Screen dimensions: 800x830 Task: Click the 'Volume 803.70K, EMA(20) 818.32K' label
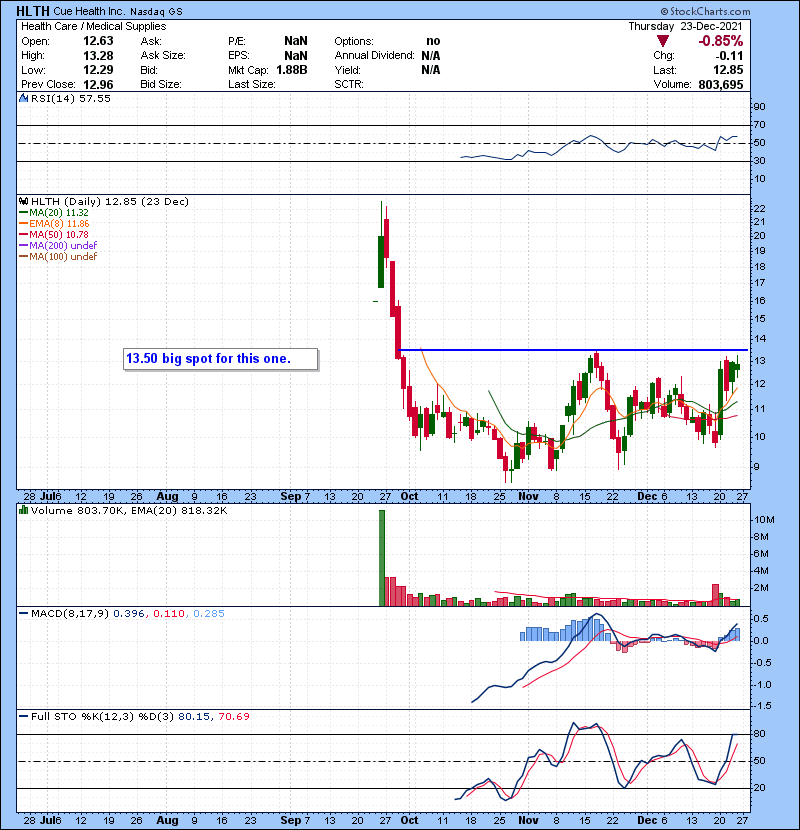129,511
